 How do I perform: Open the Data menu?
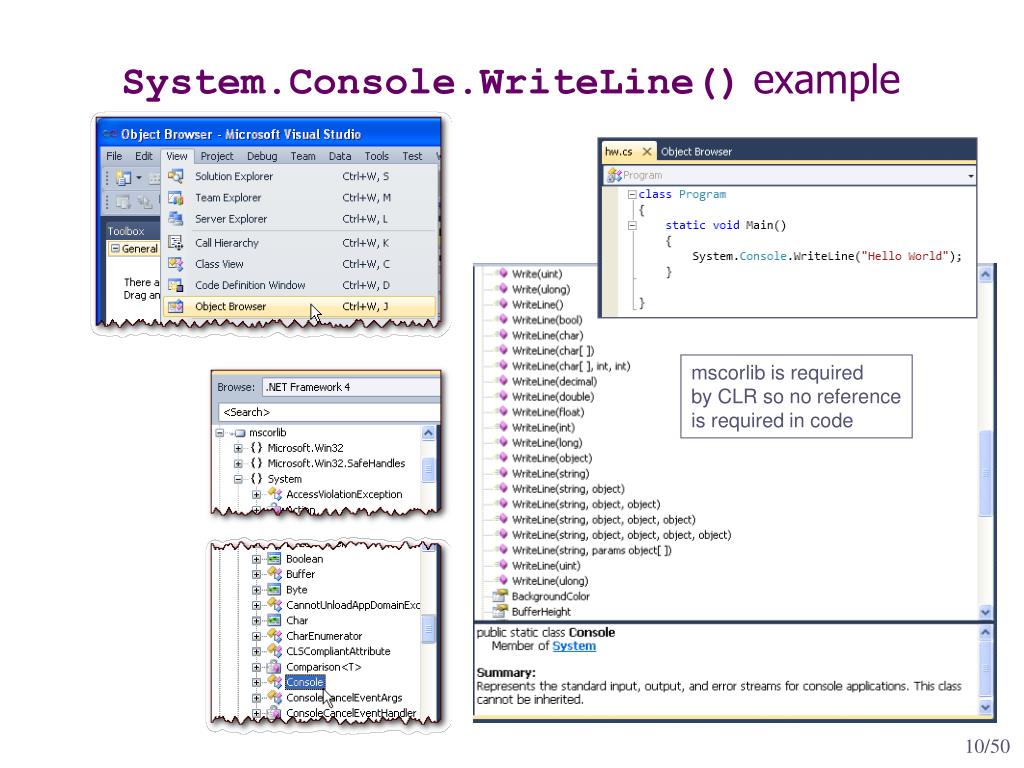click(340, 156)
